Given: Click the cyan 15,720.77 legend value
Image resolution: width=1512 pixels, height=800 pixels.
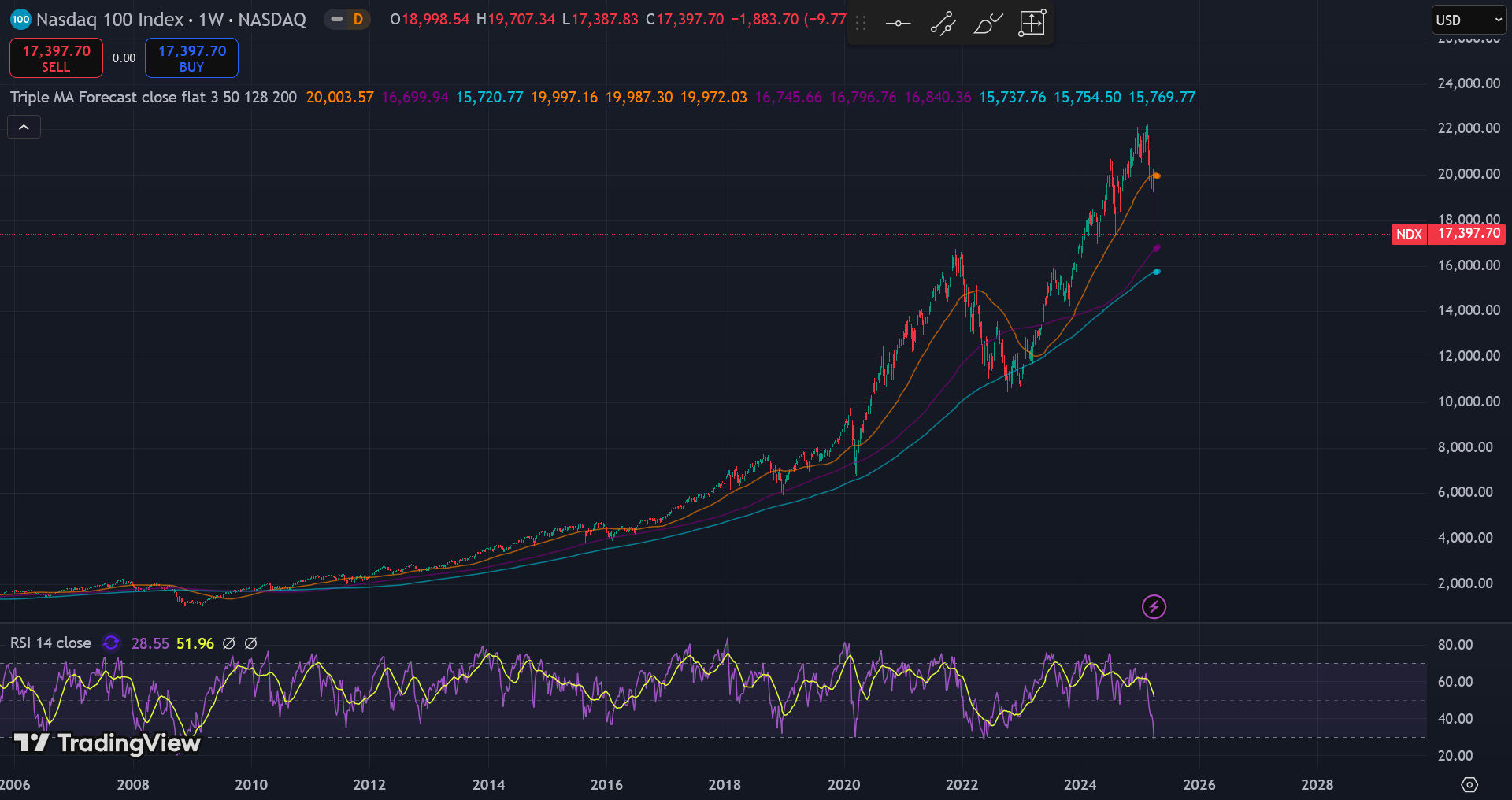Looking at the screenshot, I should click(x=489, y=98).
